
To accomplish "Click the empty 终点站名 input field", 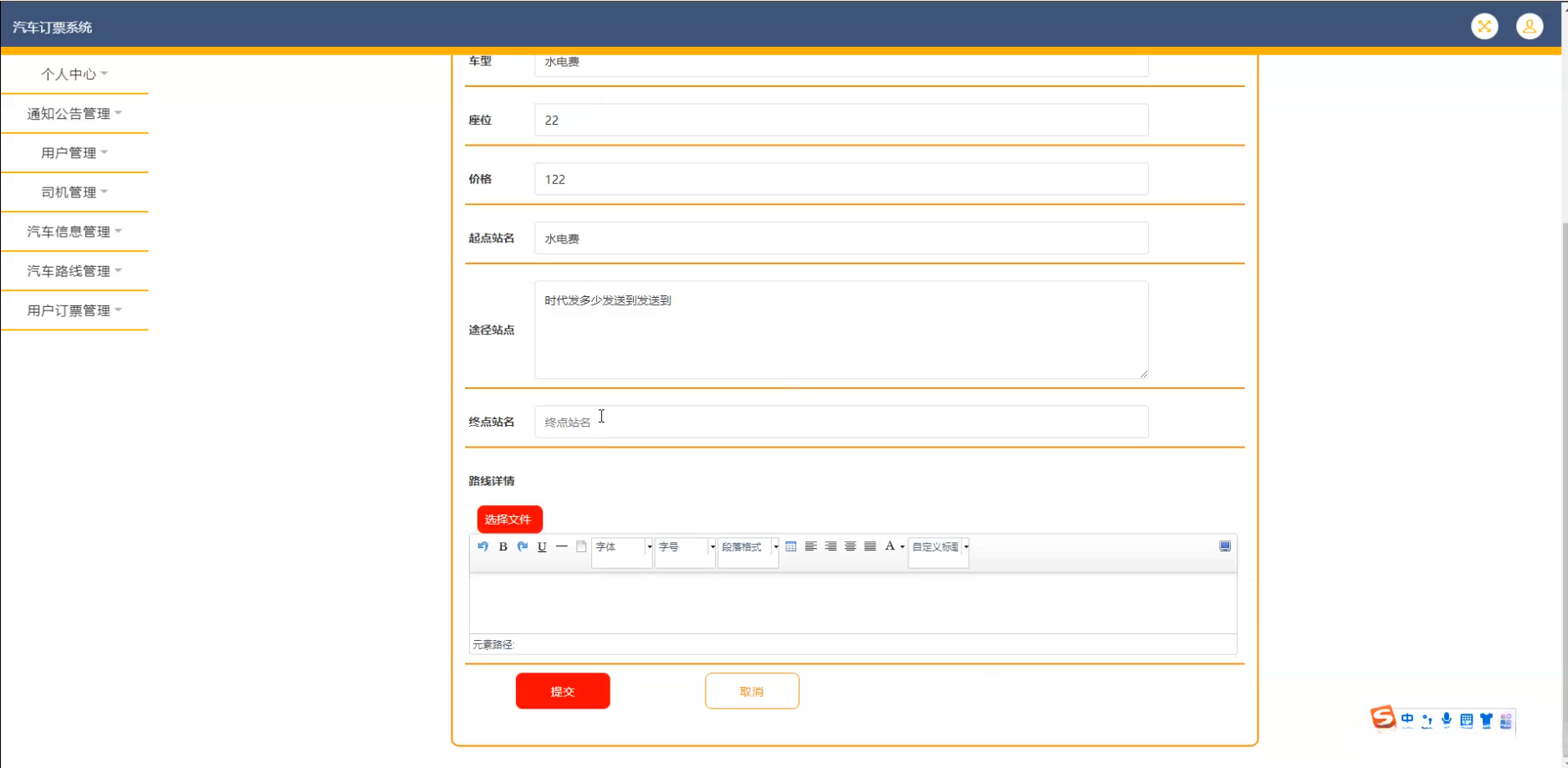I will [x=841, y=422].
